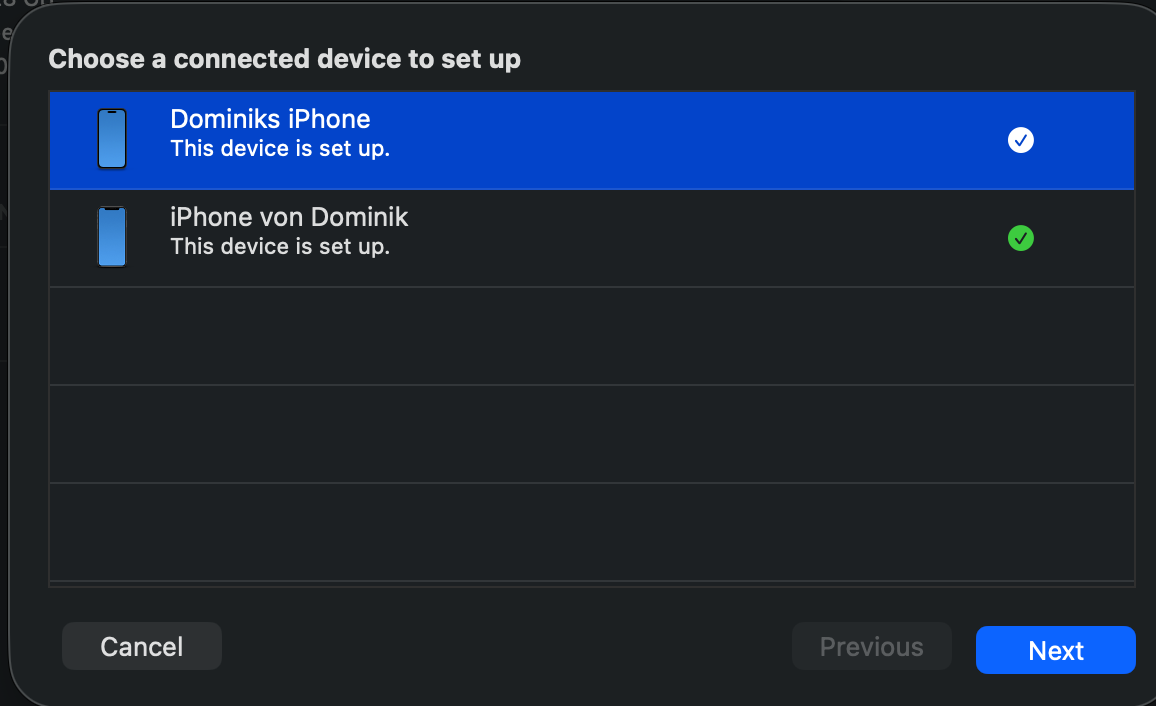Go back using the Previous button

pos(871,647)
